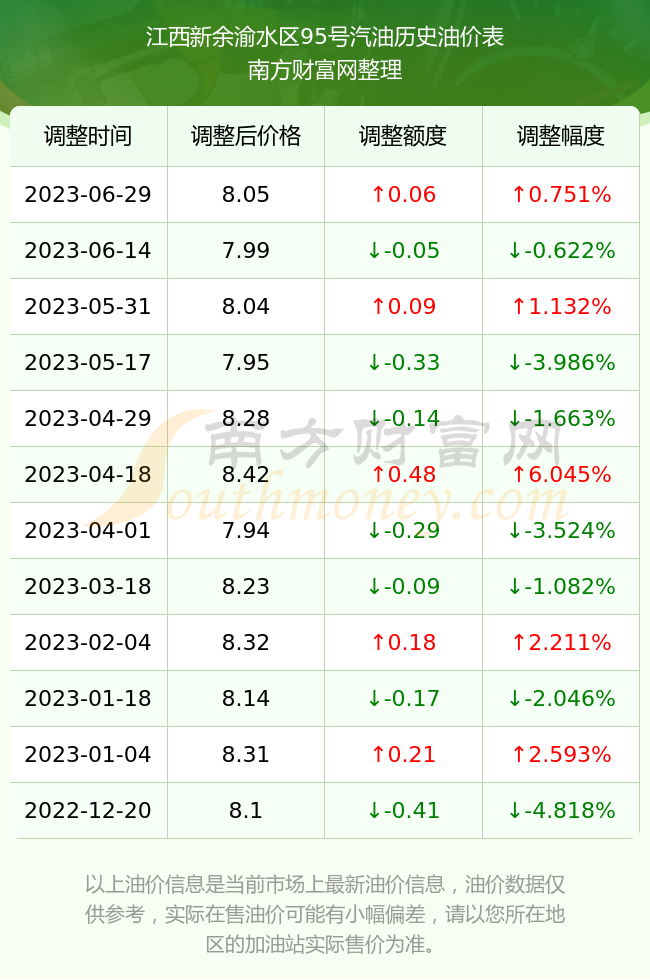Click the disclaimer text below the table
650x980 pixels.
[x=325, y=914]
